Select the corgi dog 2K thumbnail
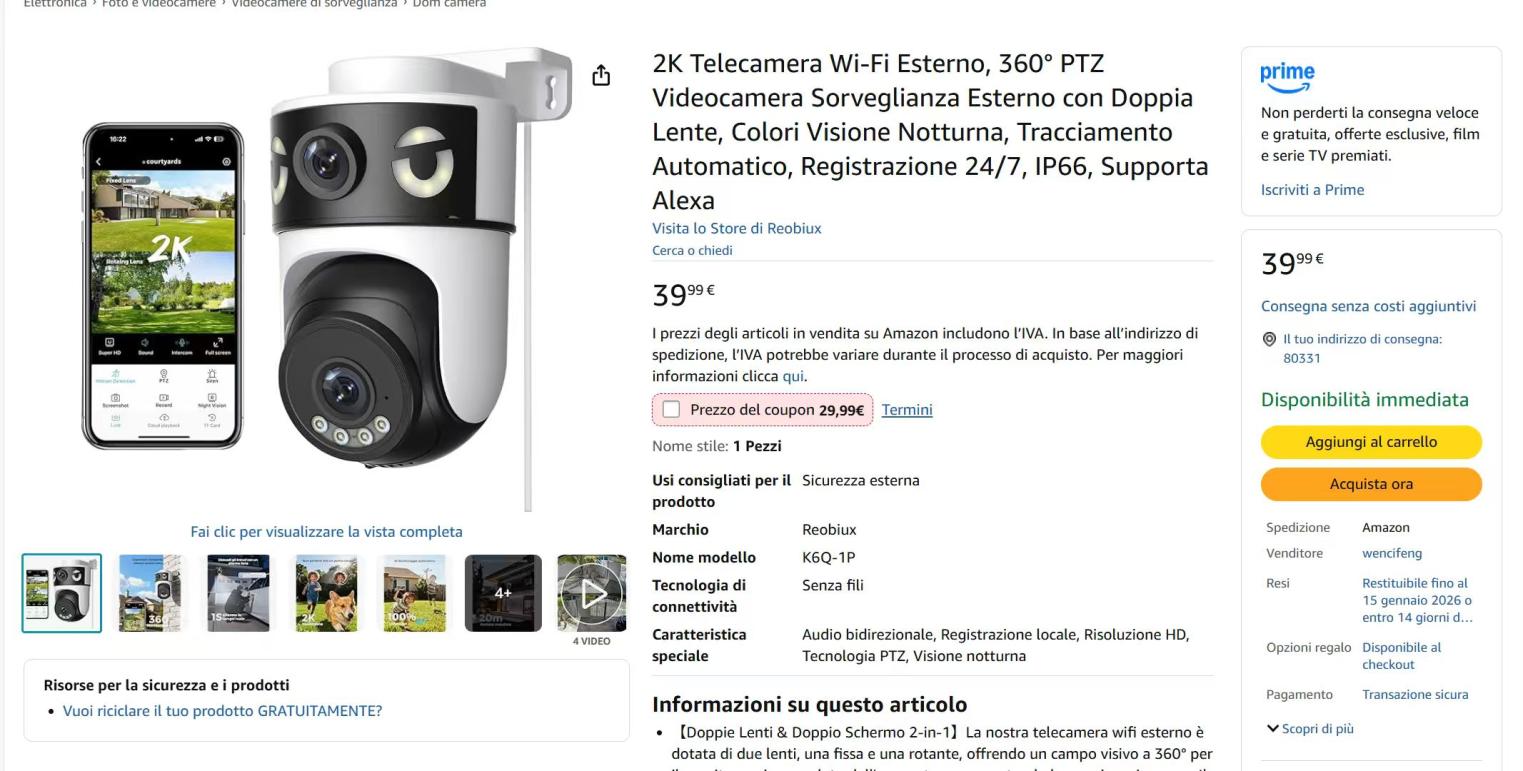The width and height of the screenshot is (1523, 771). 326,594
